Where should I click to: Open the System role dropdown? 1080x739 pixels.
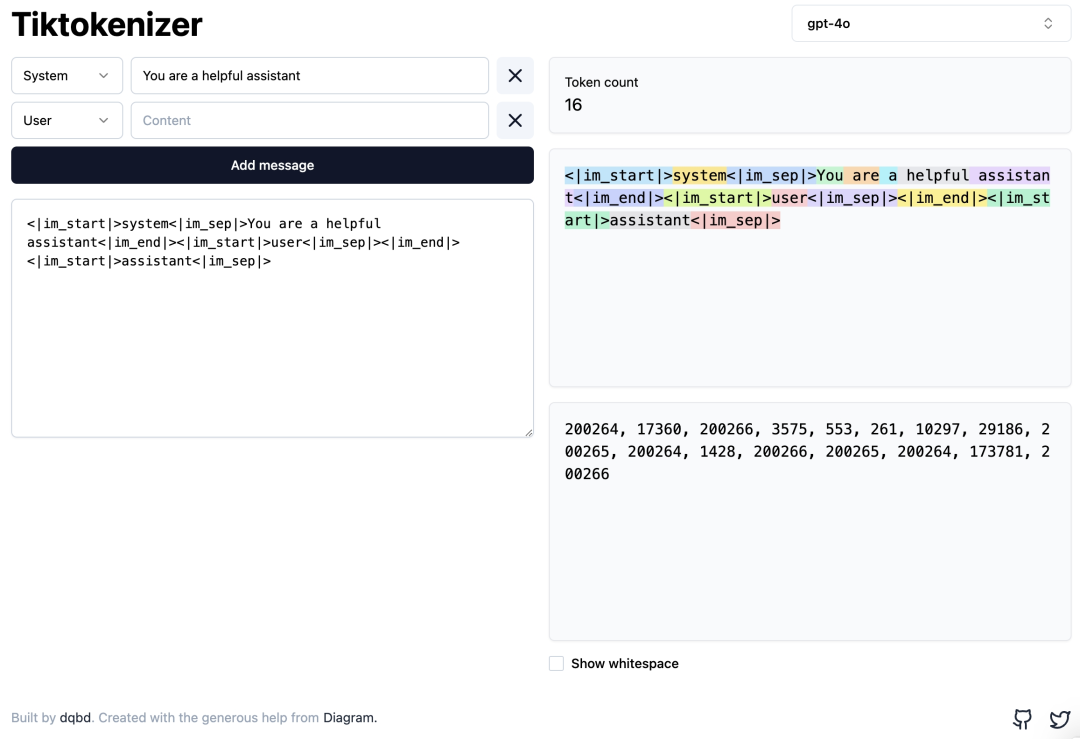67,76
